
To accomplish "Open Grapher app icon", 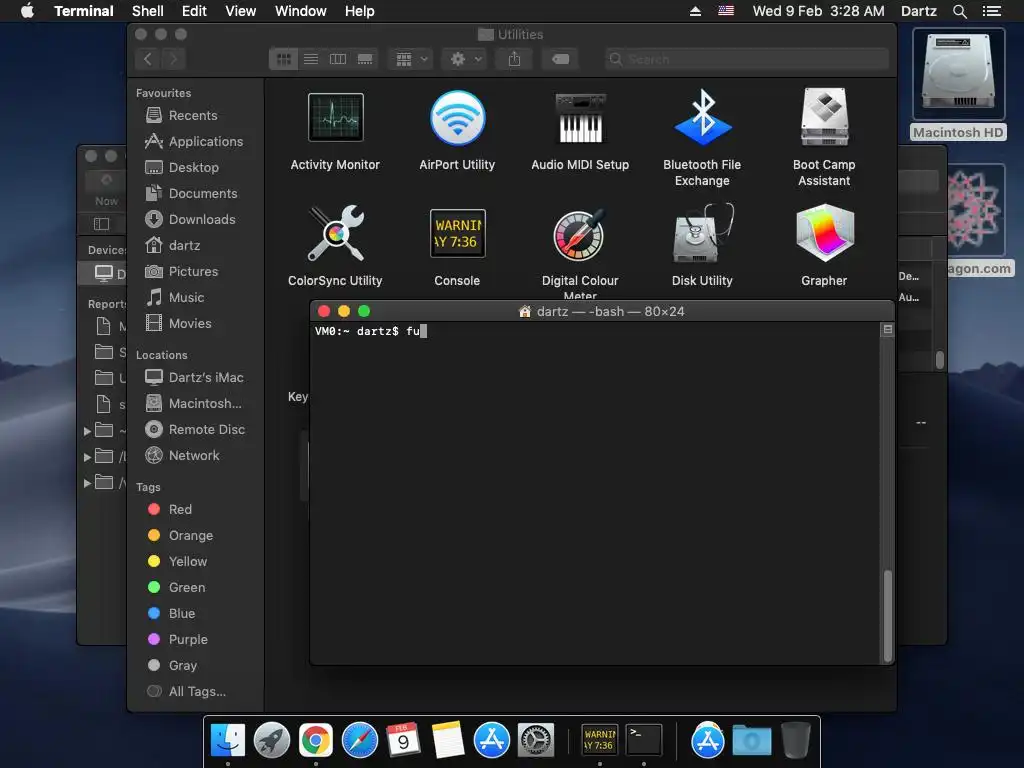I will pos(824,233).
